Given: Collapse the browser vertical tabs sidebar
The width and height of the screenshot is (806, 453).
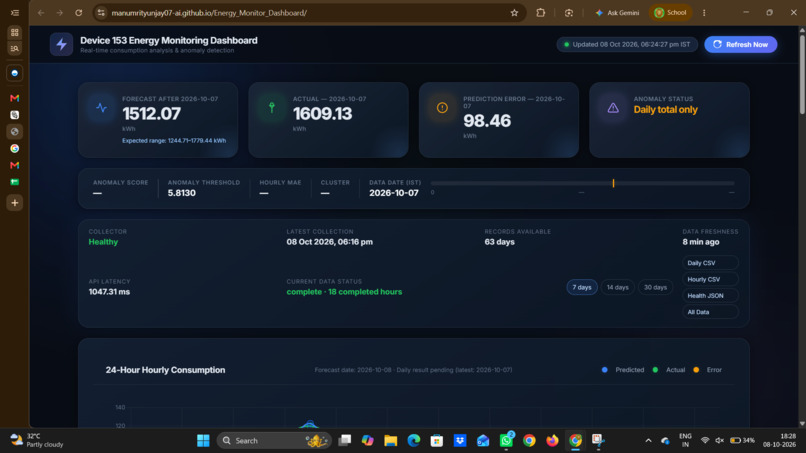Looking at the screenshot, I should (x=14, y=13).
